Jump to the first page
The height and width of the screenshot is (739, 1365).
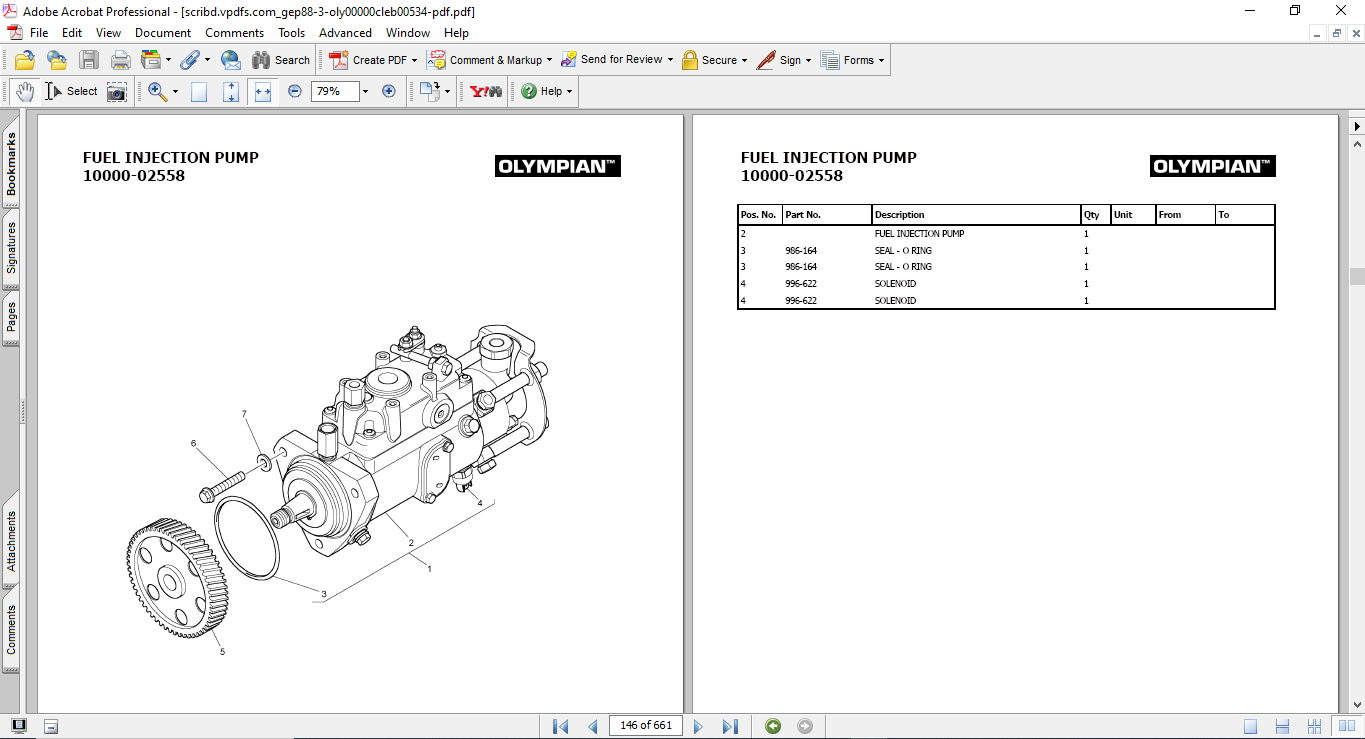[560, 726]
